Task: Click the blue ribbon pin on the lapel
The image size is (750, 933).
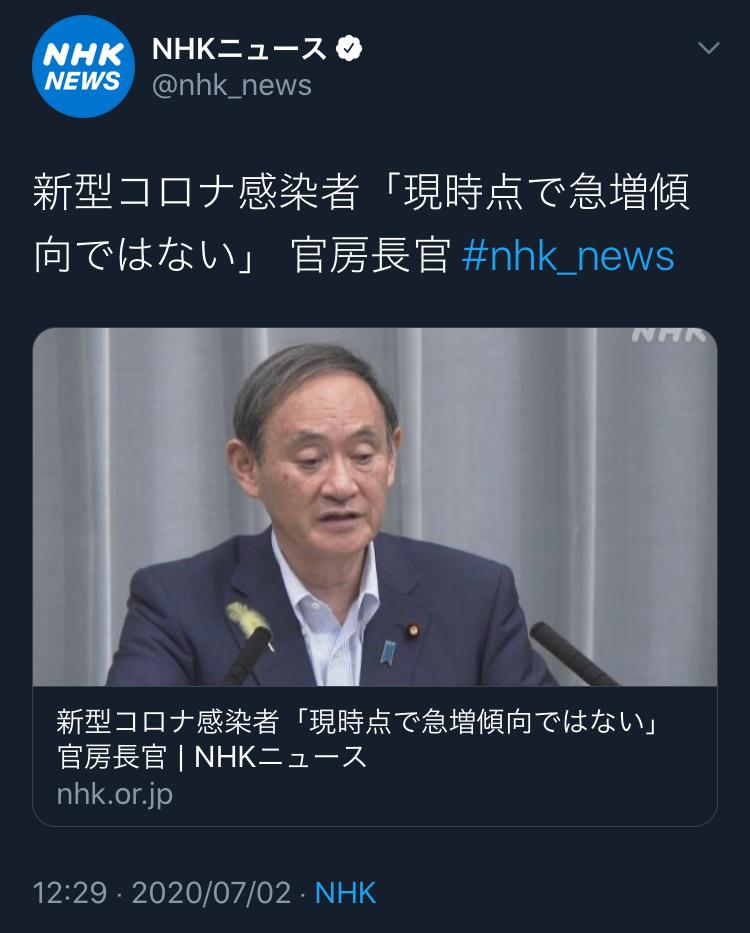Action: [388, 652]
